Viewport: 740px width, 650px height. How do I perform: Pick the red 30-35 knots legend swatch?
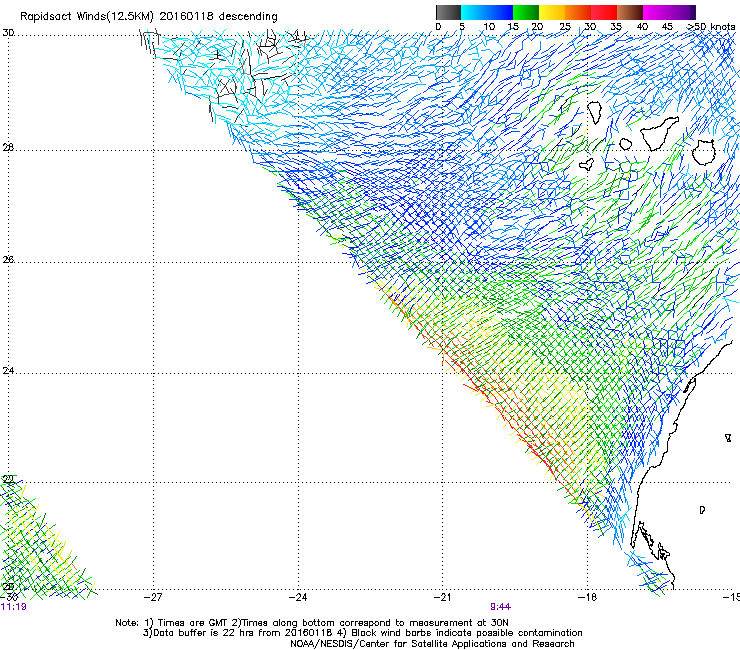(604, 12)
